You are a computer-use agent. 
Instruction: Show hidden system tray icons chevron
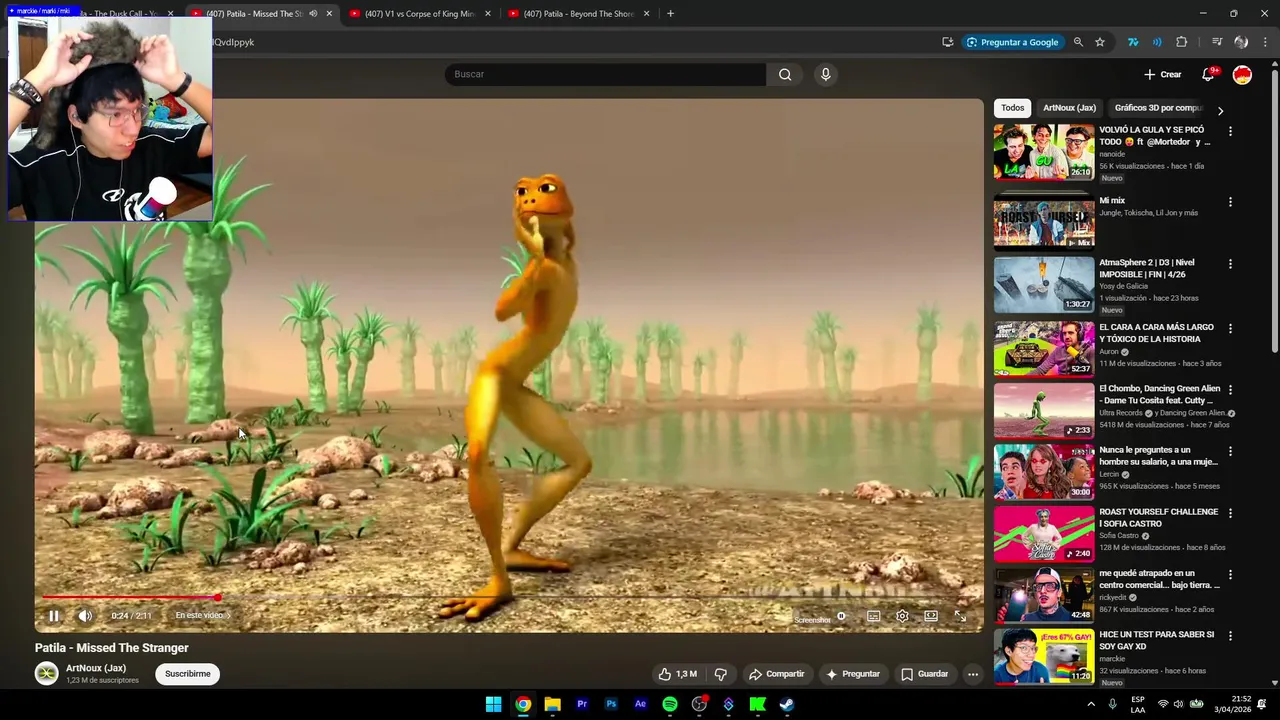(x=1090, y=704)
